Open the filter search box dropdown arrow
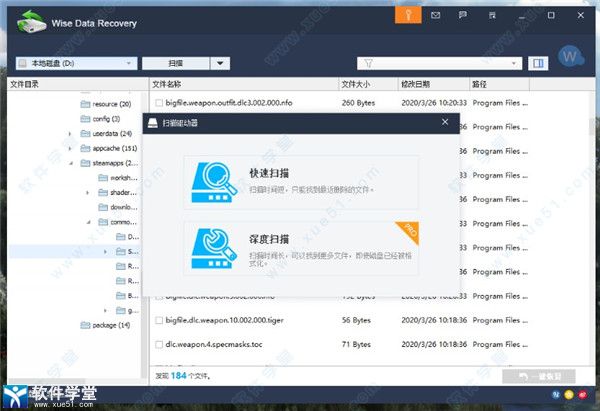This screenshot has height=411, width=600. point(514,63)
